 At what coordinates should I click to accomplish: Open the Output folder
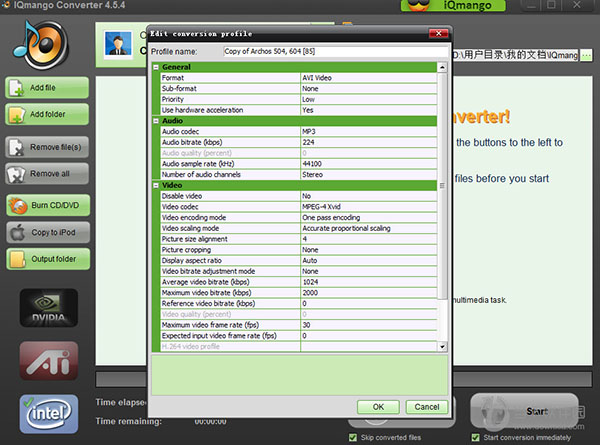point(48,259)
